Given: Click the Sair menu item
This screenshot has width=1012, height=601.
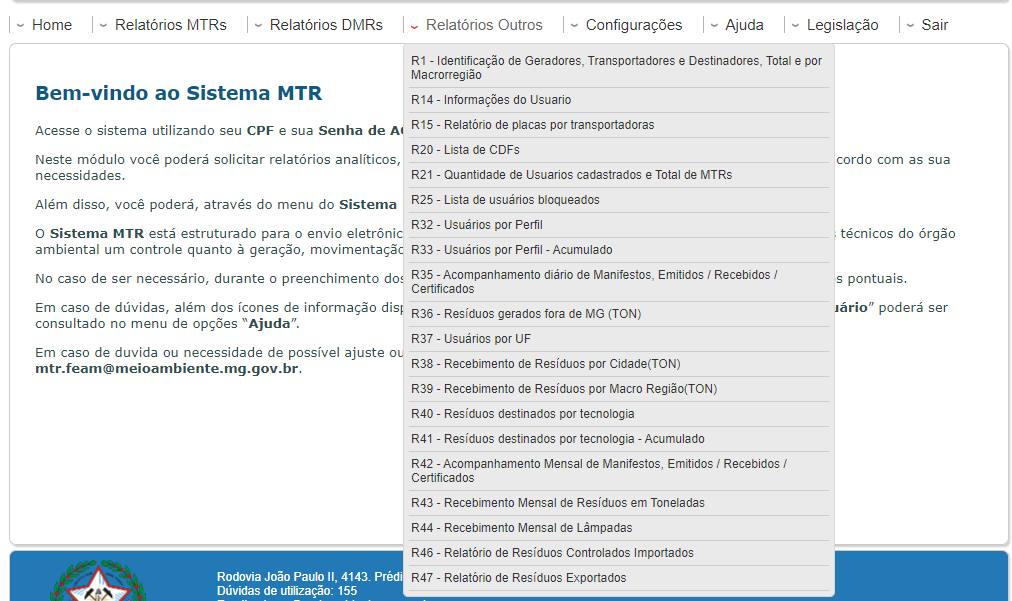Looking at the screenshot, I should pos(934,25).
